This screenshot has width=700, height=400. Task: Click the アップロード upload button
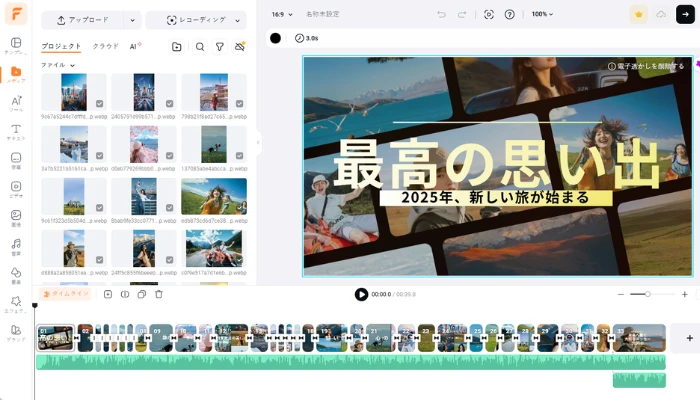[83, 20]
